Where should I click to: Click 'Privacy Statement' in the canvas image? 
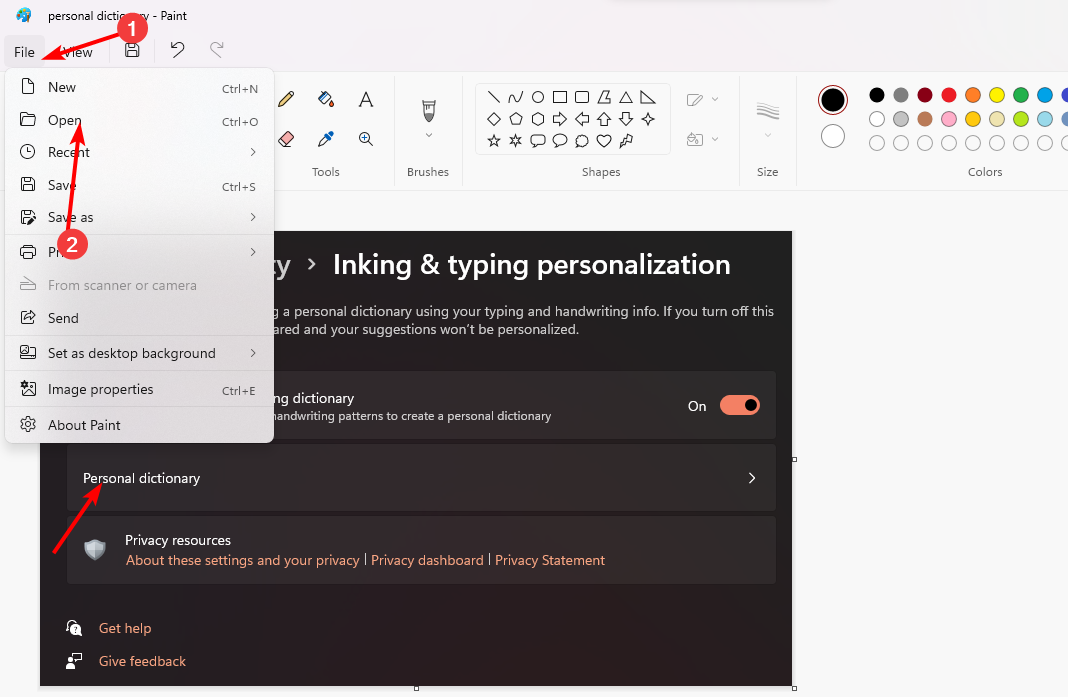[x=550, y=560]
